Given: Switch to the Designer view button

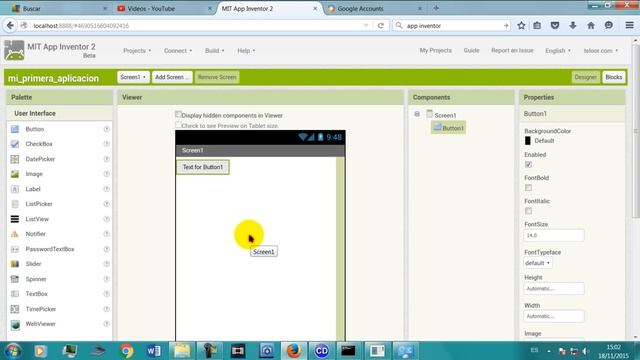Looking at the screenshot, I should [586, 77].
